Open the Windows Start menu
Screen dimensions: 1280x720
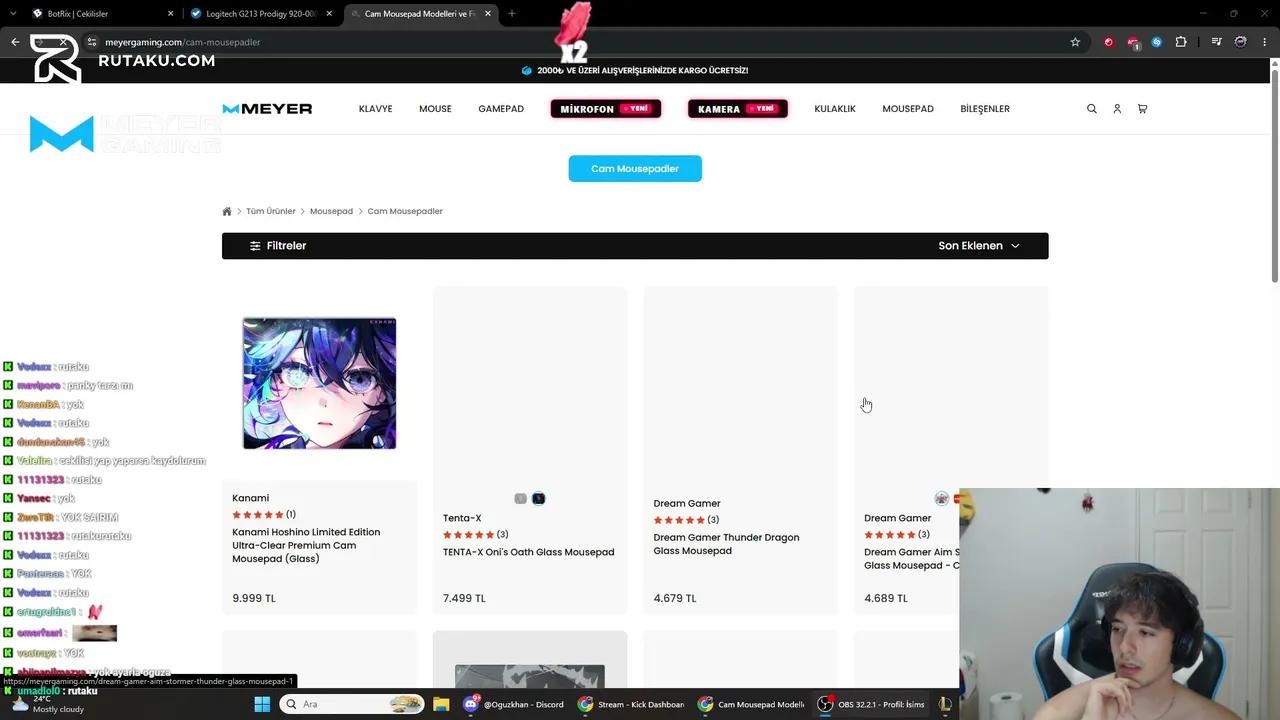tap(262, 704)
